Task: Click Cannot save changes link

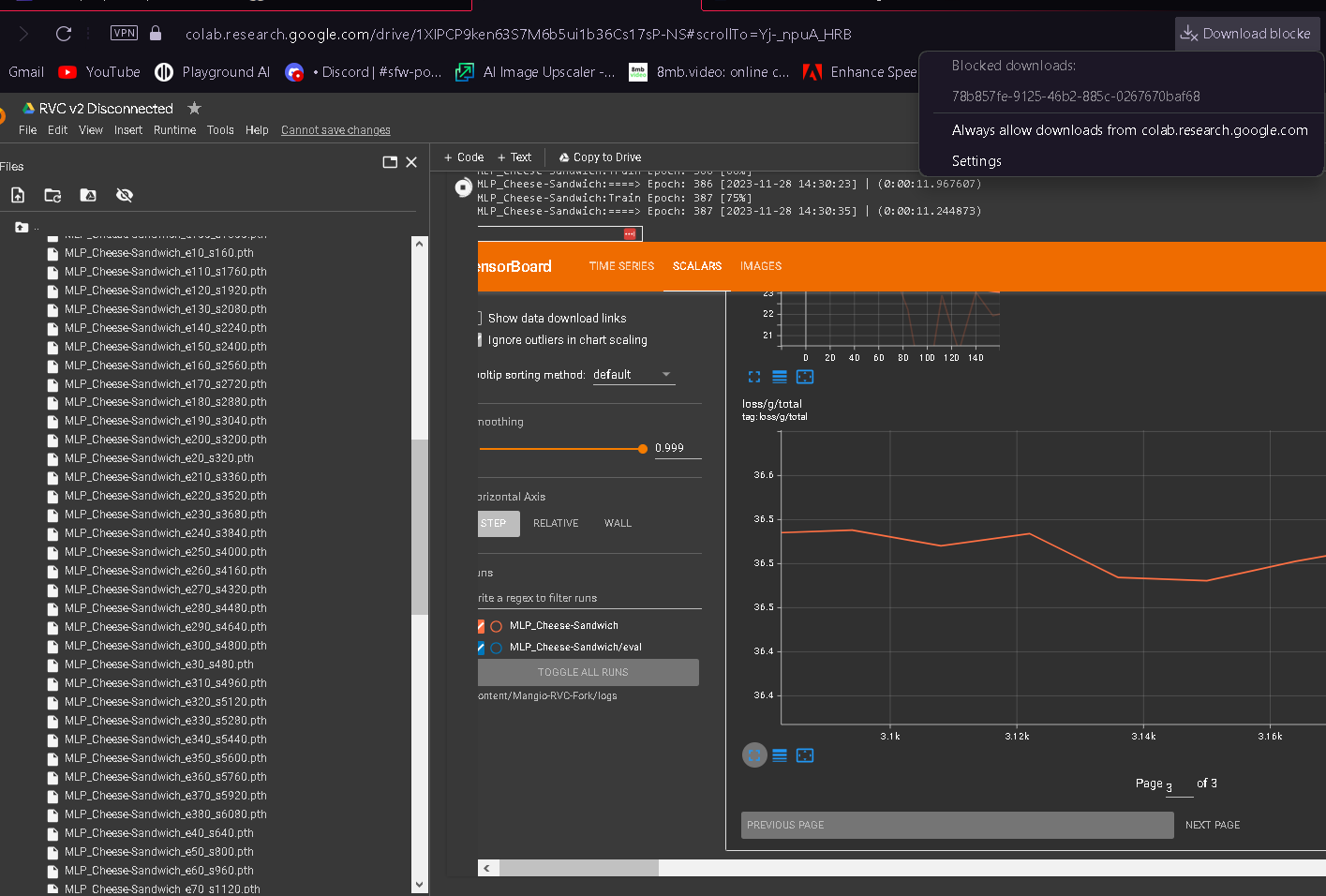Action: 335,130
